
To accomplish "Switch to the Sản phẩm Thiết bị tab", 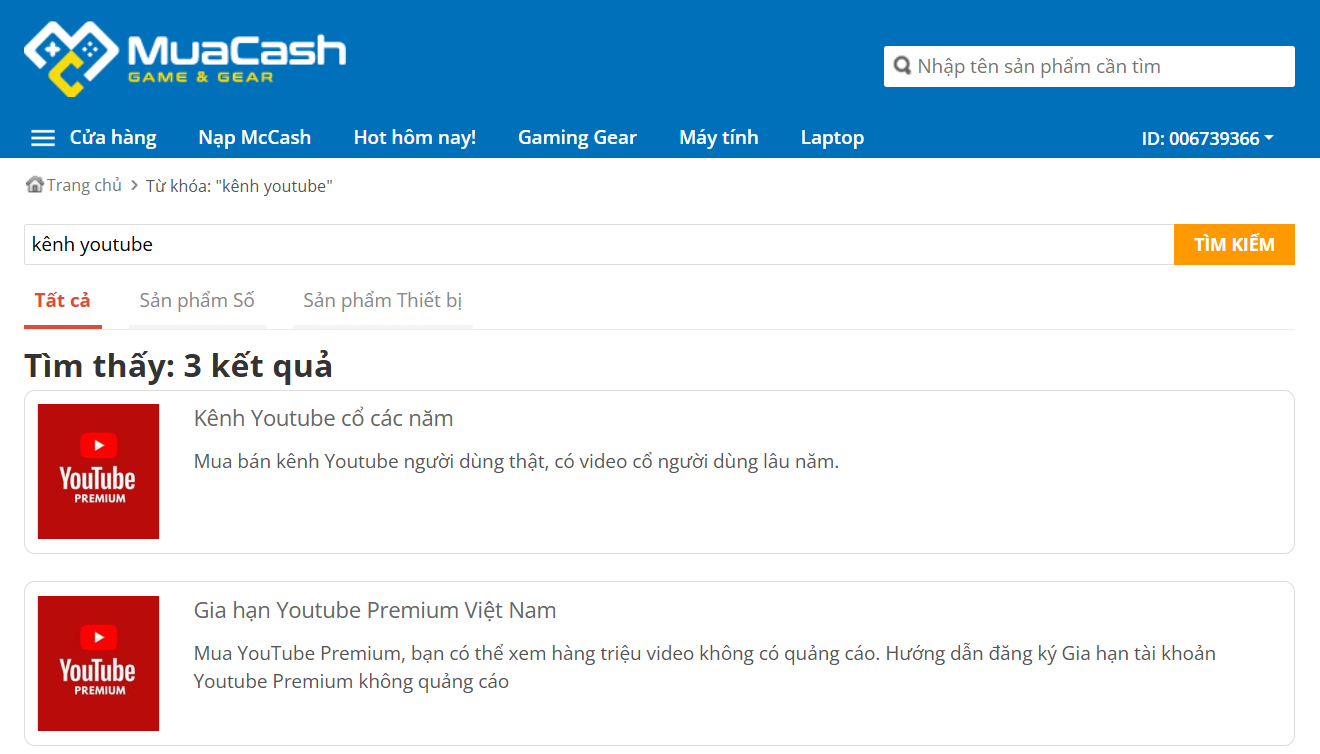I will point(382,300).
